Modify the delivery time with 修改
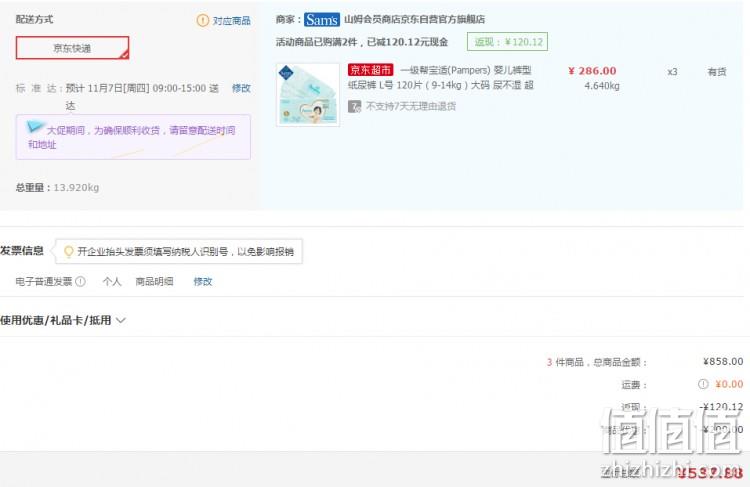 (241, 88)
